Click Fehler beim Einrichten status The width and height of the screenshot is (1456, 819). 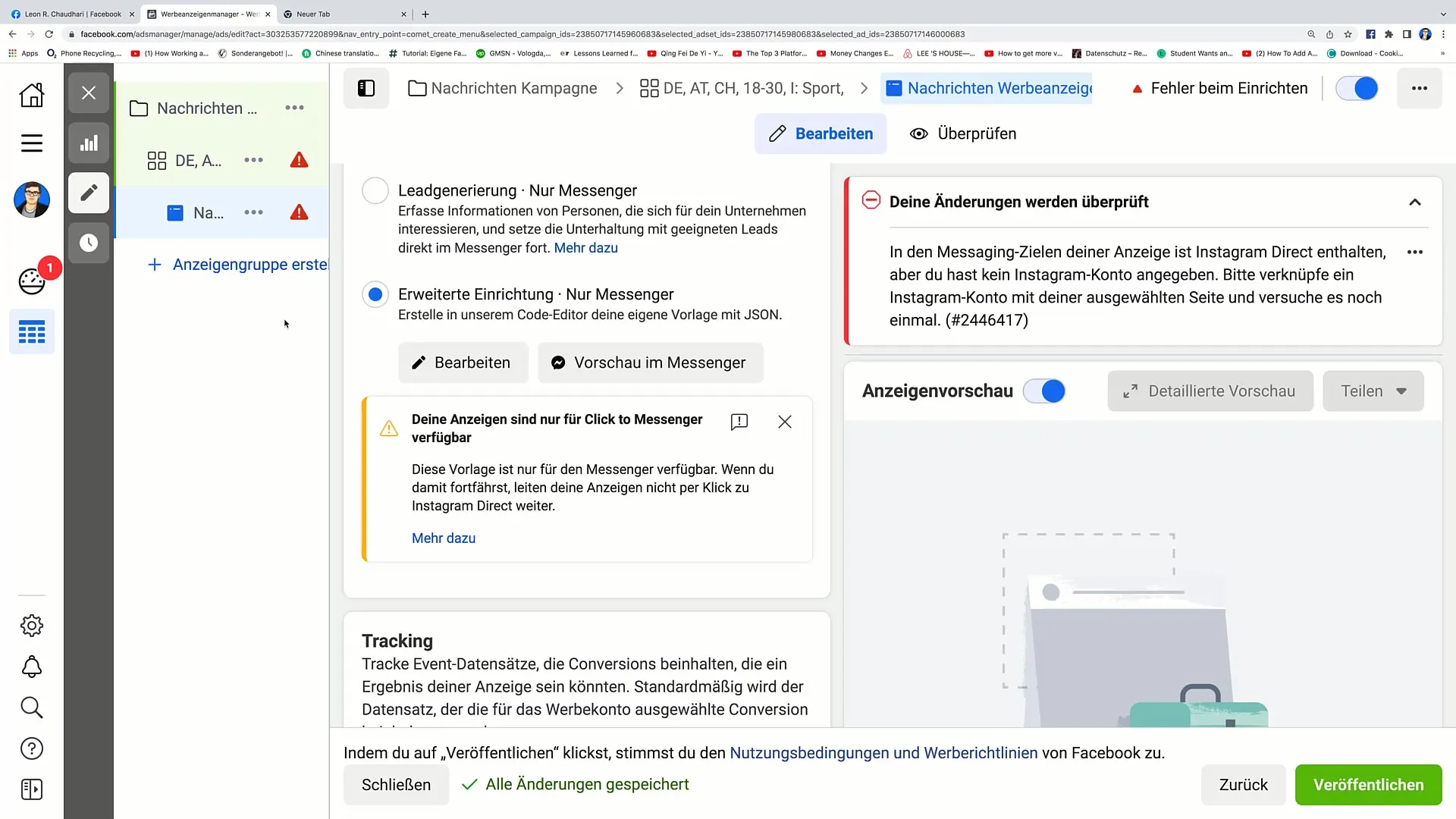1220,88
